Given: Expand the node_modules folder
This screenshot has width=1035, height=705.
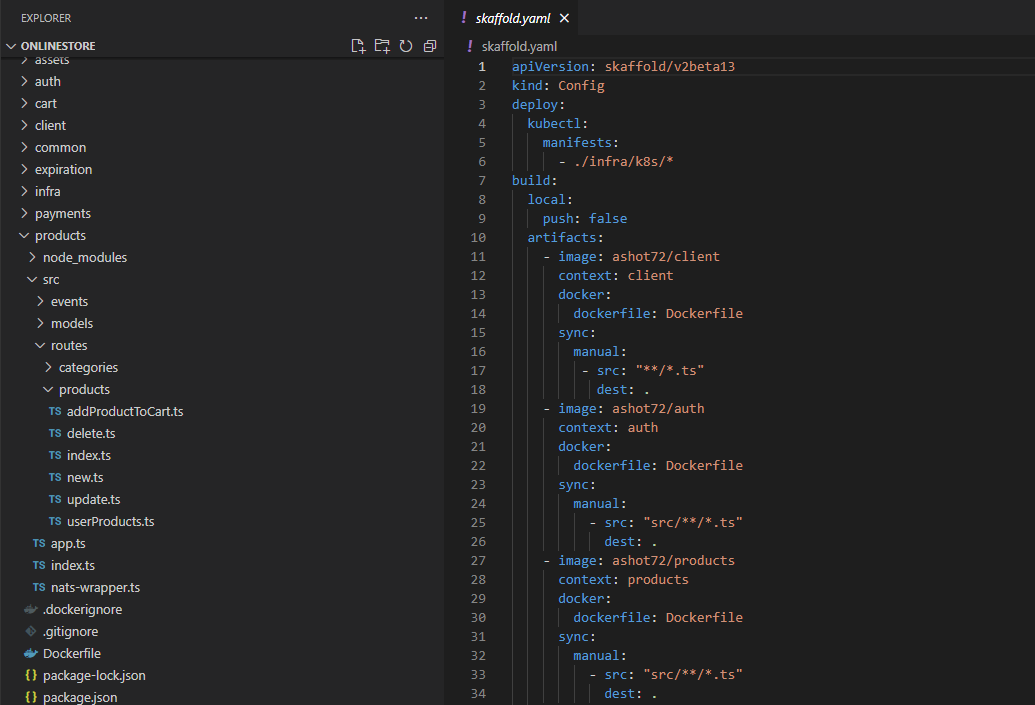Looking at the screenshot, I should click(84, 257).
